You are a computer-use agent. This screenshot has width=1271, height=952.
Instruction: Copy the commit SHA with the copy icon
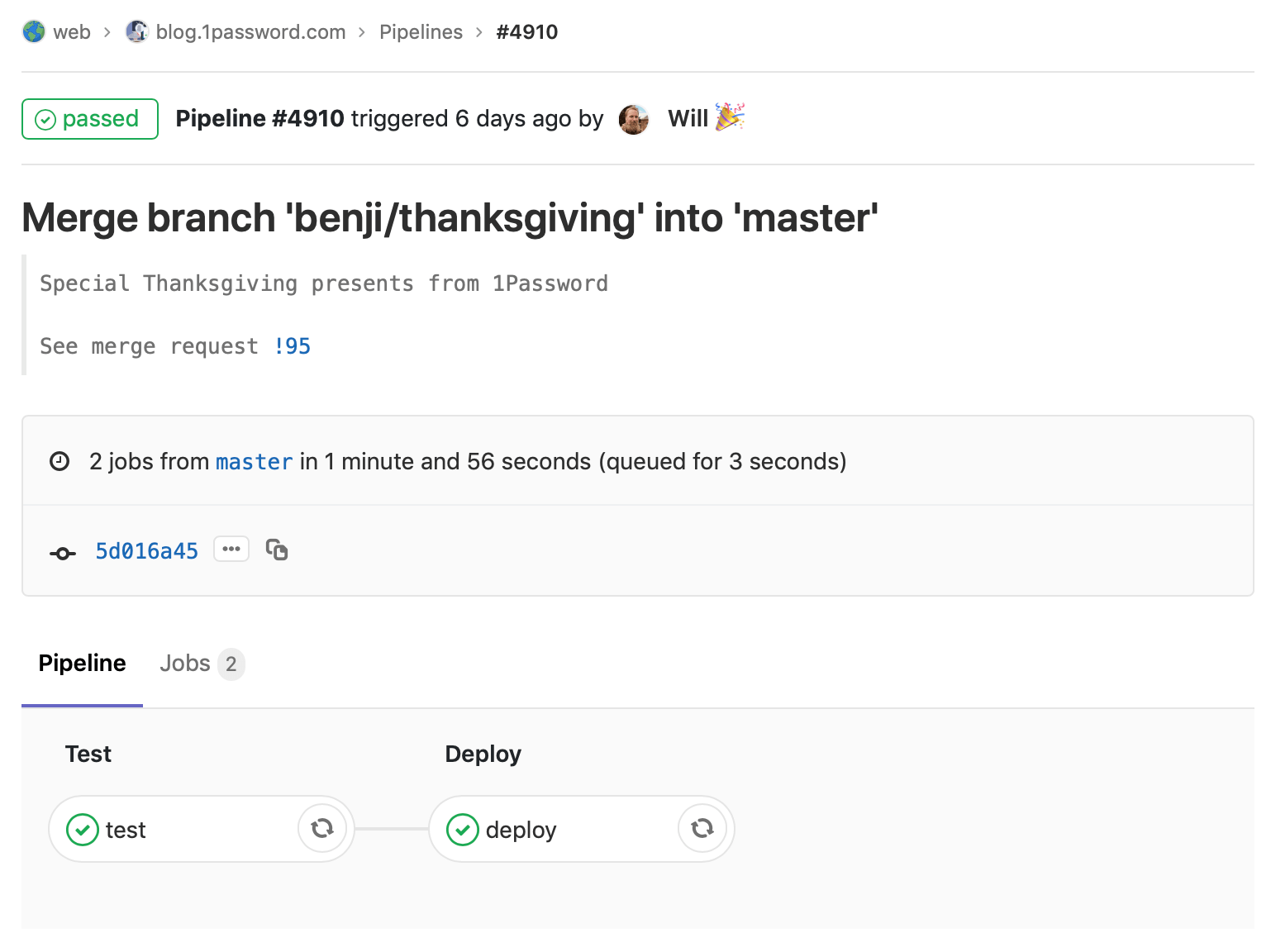(x=277, y=550)
